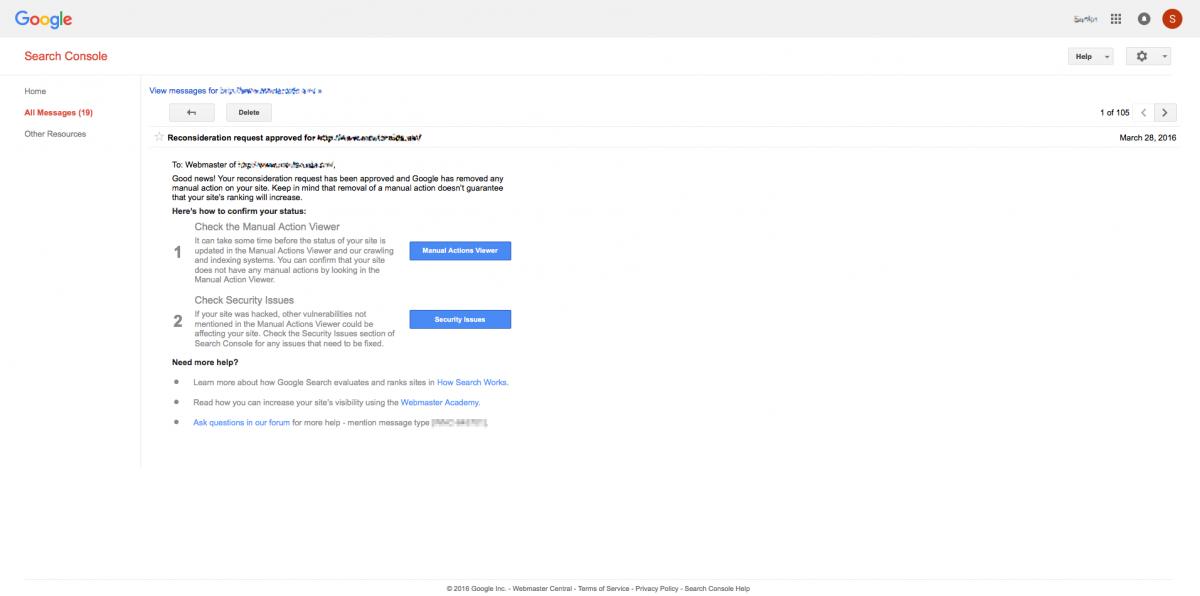Open the View messages for site link

(x=235, y=90)
